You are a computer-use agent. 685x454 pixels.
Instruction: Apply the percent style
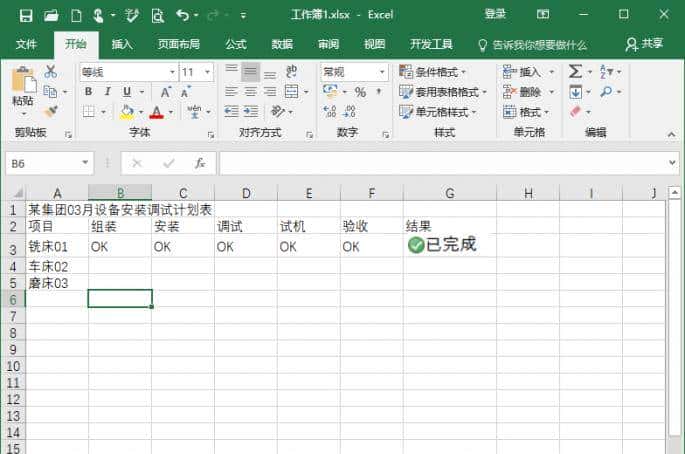[x=360, y=92]
